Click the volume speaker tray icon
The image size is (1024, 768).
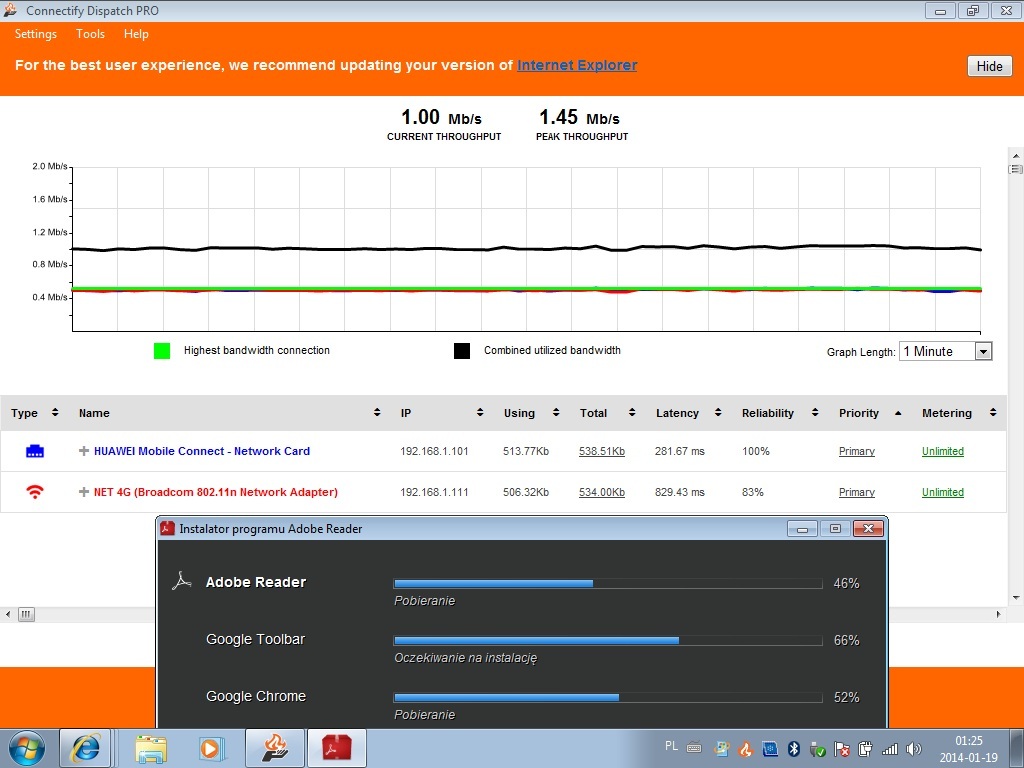914,749
